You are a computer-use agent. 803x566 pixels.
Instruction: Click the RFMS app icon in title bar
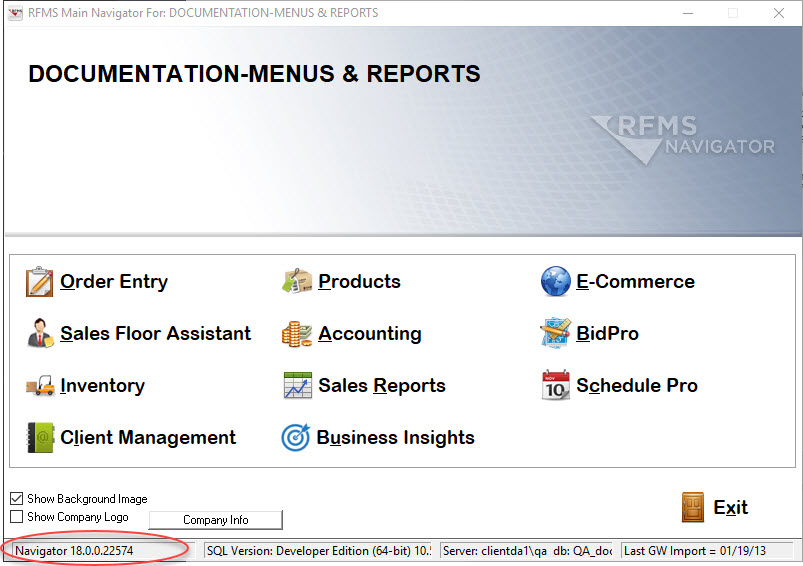(15, 13)
